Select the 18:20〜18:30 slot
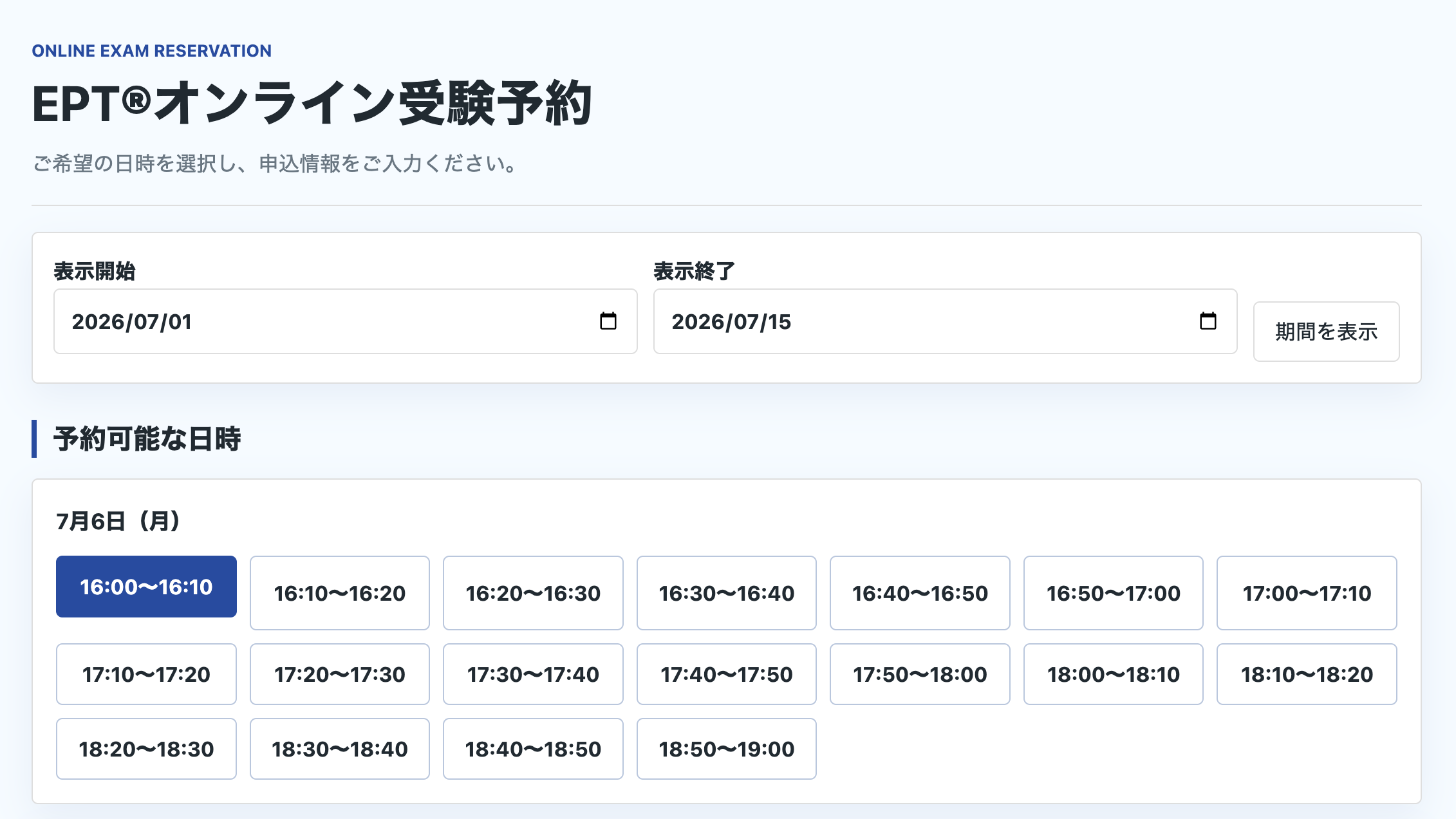 146,749
